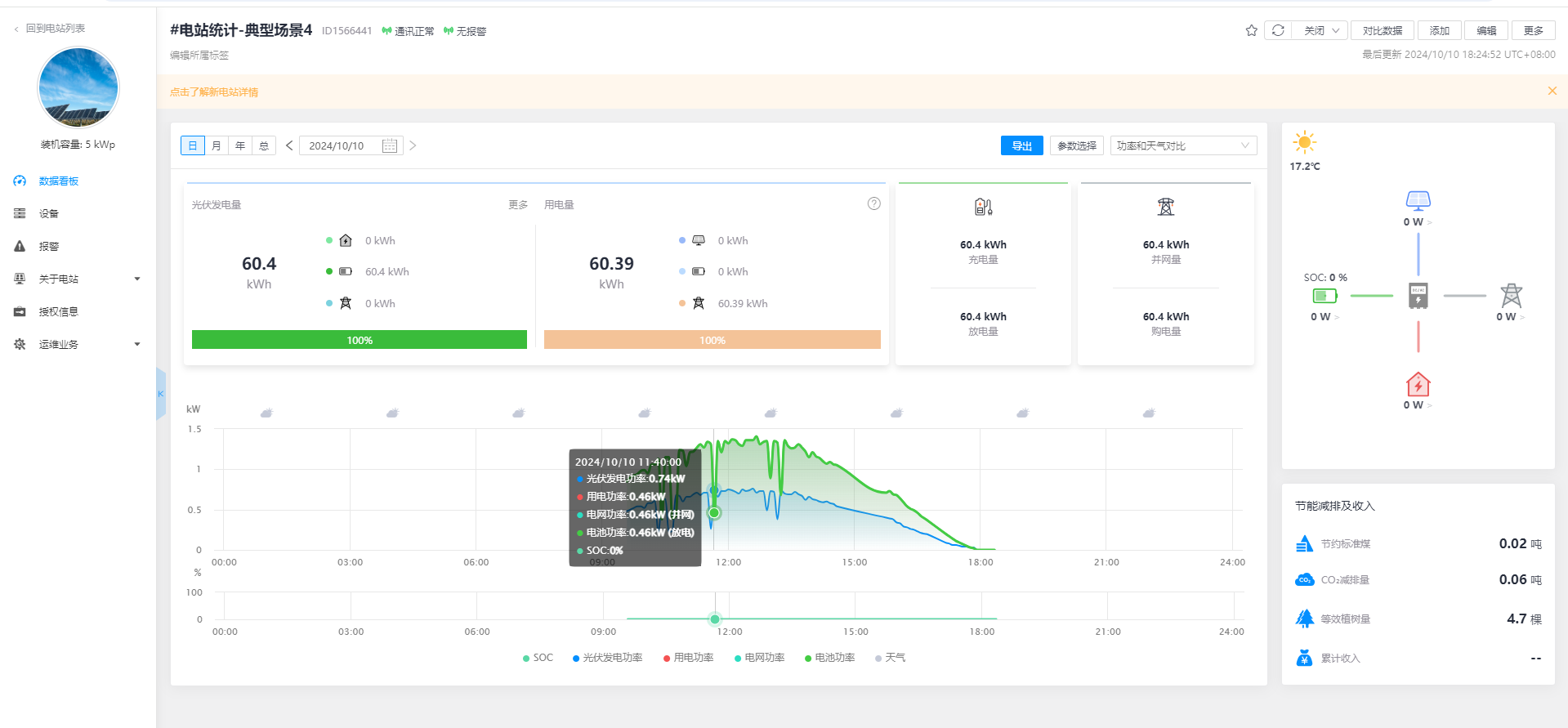Click the battery icon in flow diagram
Screen dimensions: 1568x728
[1325, 296]
